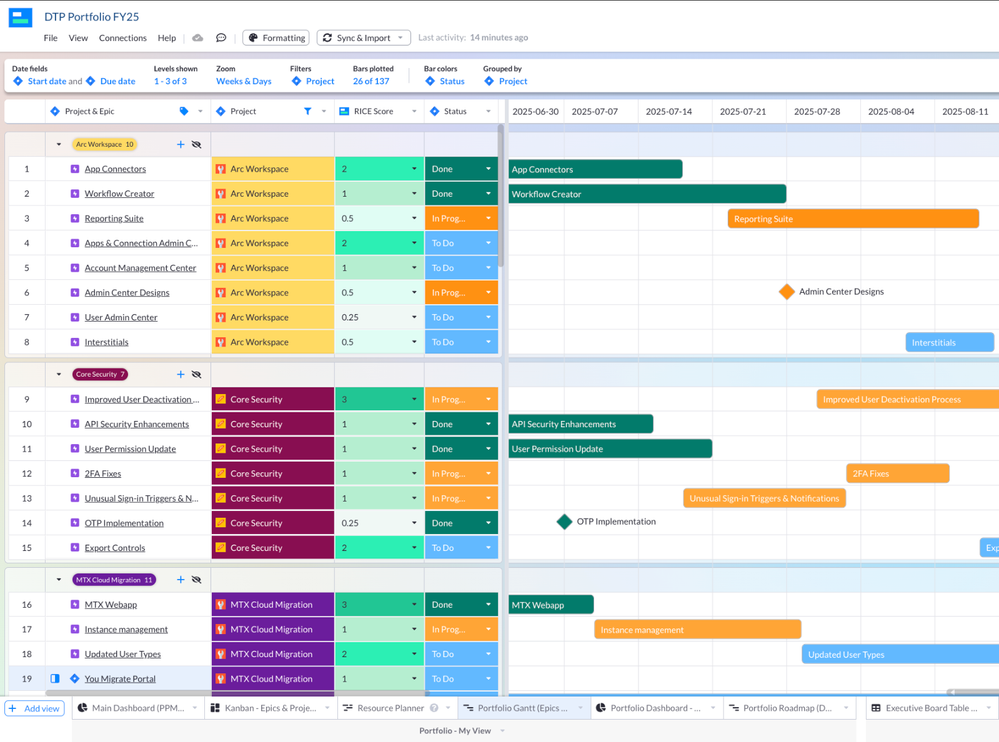Click epic icon beside Reporting Suite

(75, 218)
